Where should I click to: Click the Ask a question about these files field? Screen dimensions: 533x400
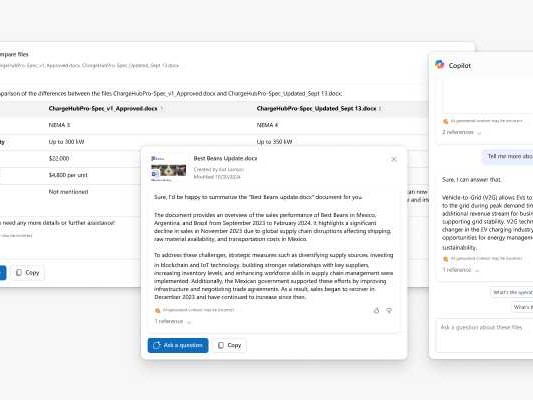pos(486,336)
